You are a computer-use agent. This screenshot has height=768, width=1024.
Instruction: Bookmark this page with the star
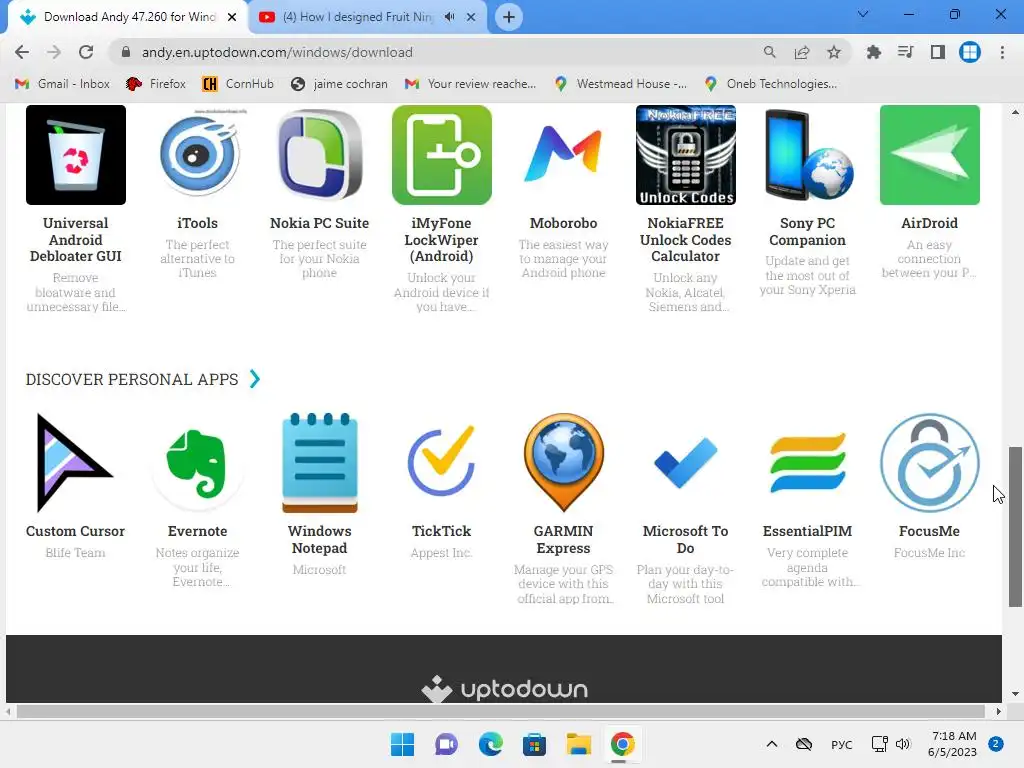(834, 52)
